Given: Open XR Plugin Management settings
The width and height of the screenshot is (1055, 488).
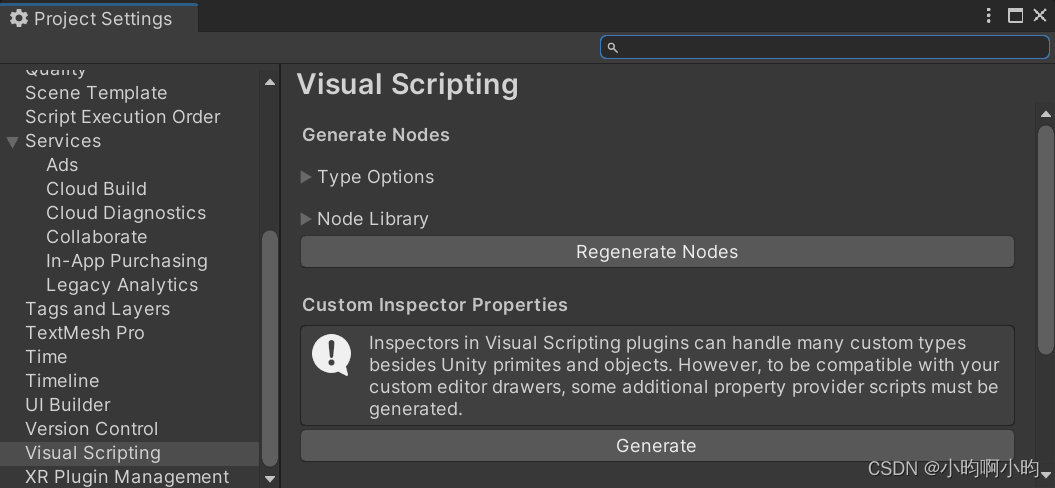Looking at the screenshot, I should (x=129, y=477).
